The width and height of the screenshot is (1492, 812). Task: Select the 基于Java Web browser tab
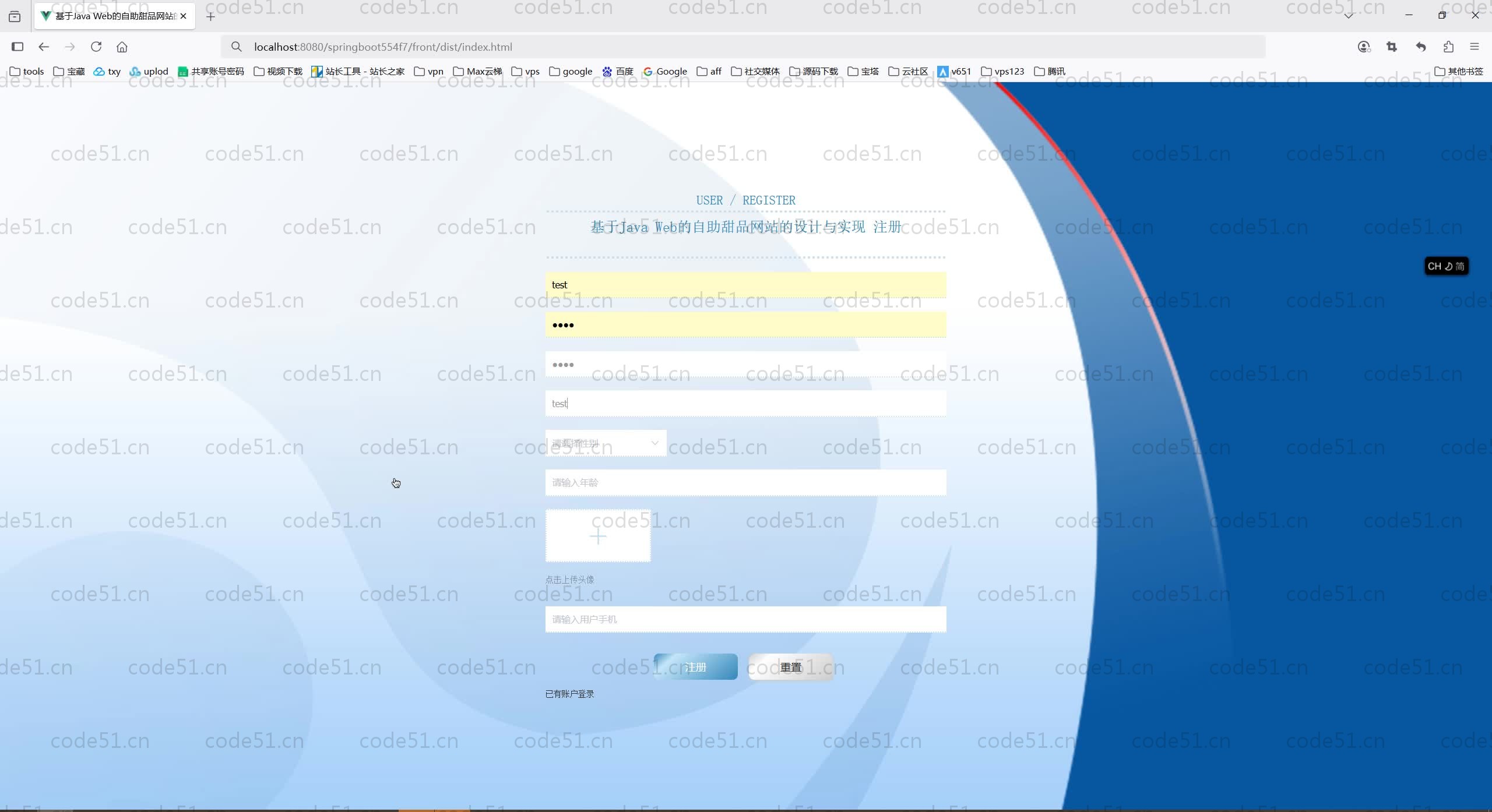pos(111,16)
